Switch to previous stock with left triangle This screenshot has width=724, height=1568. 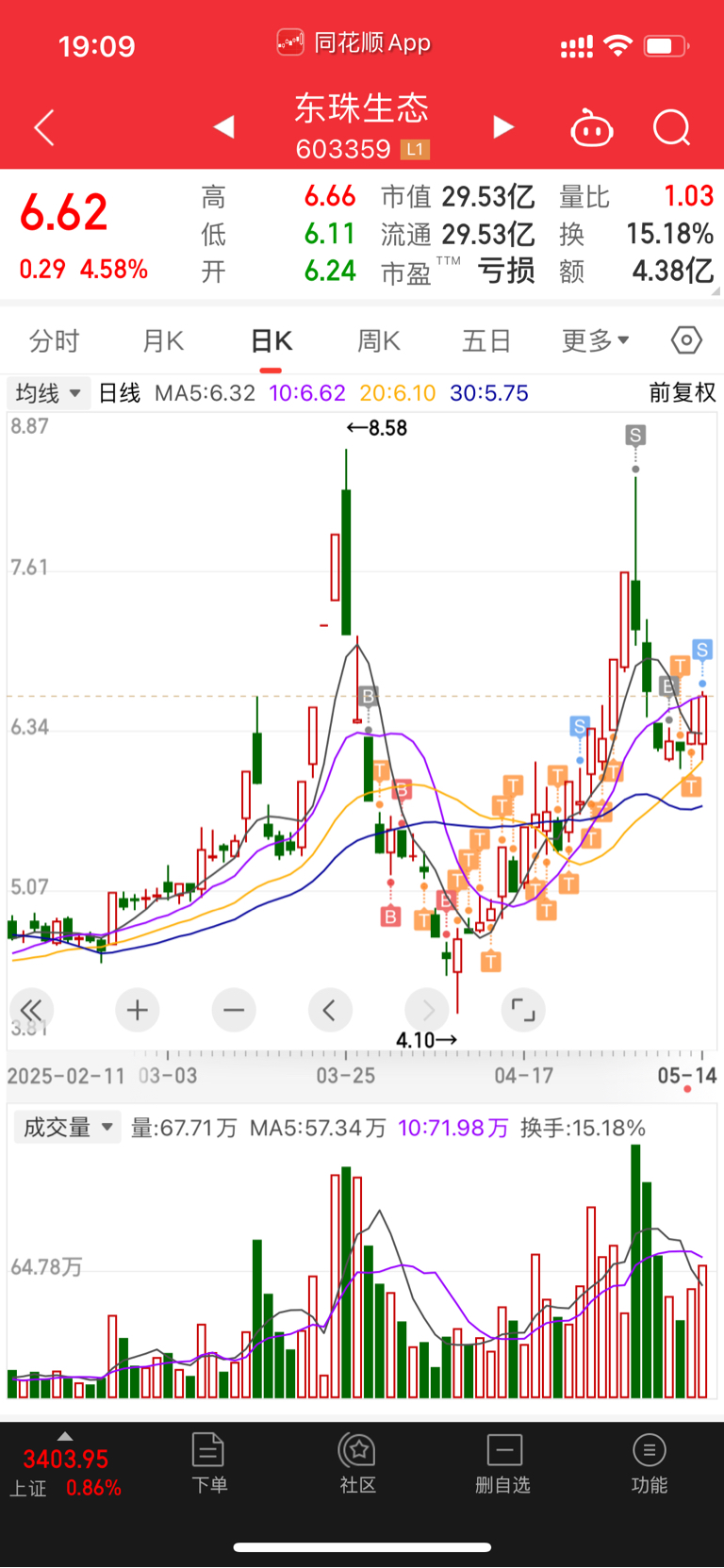pos(223,126)
